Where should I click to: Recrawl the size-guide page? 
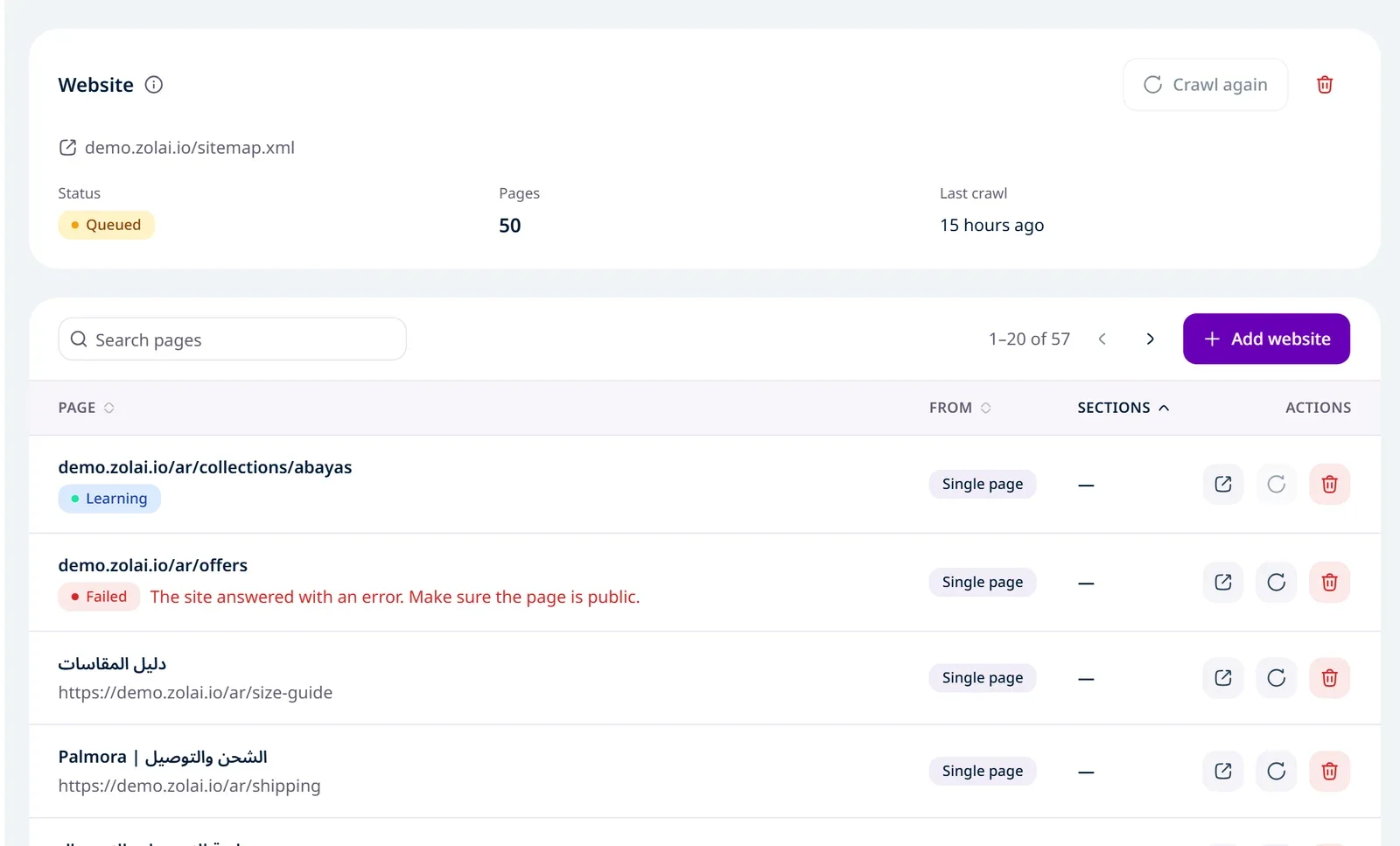click(x=1277, y=678)
